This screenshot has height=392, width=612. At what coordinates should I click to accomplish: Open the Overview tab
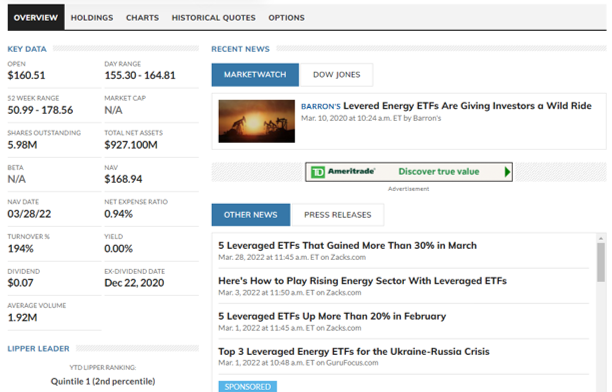(36, 18)
